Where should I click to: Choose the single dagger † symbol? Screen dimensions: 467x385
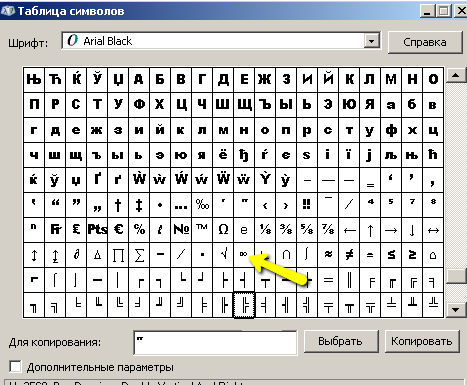118,205
